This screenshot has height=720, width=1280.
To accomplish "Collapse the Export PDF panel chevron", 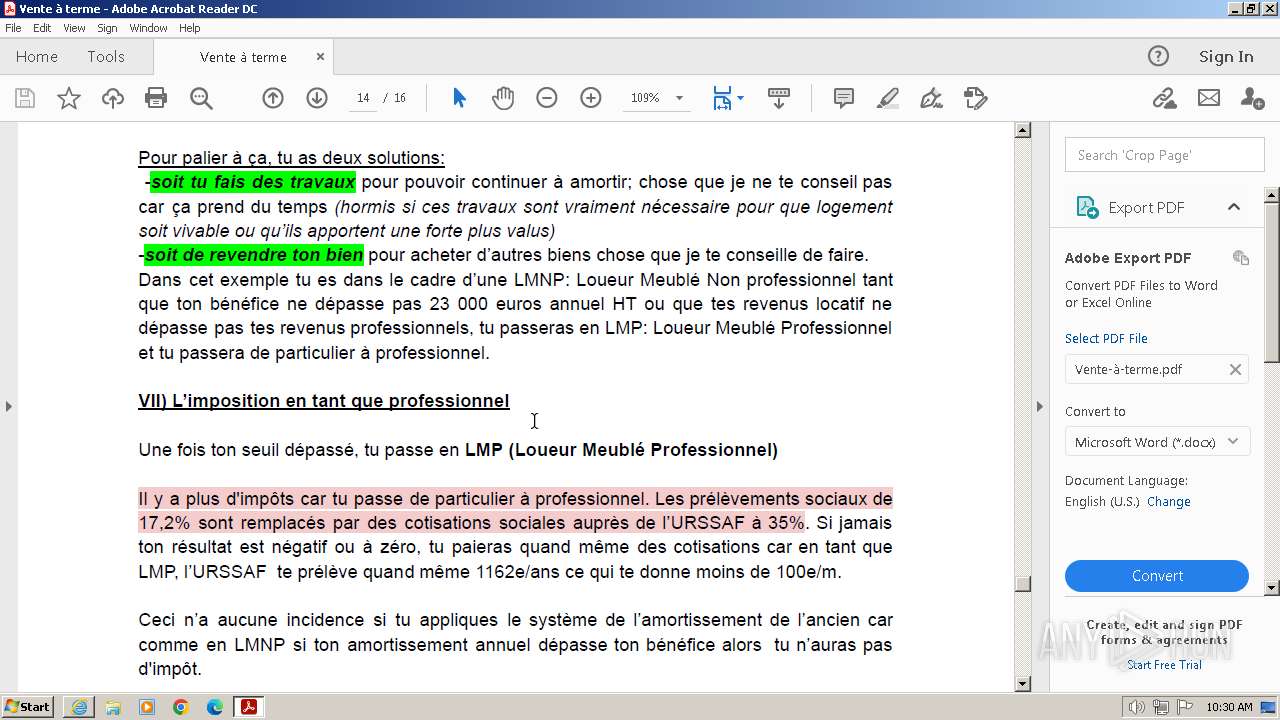I will 1234,207.
